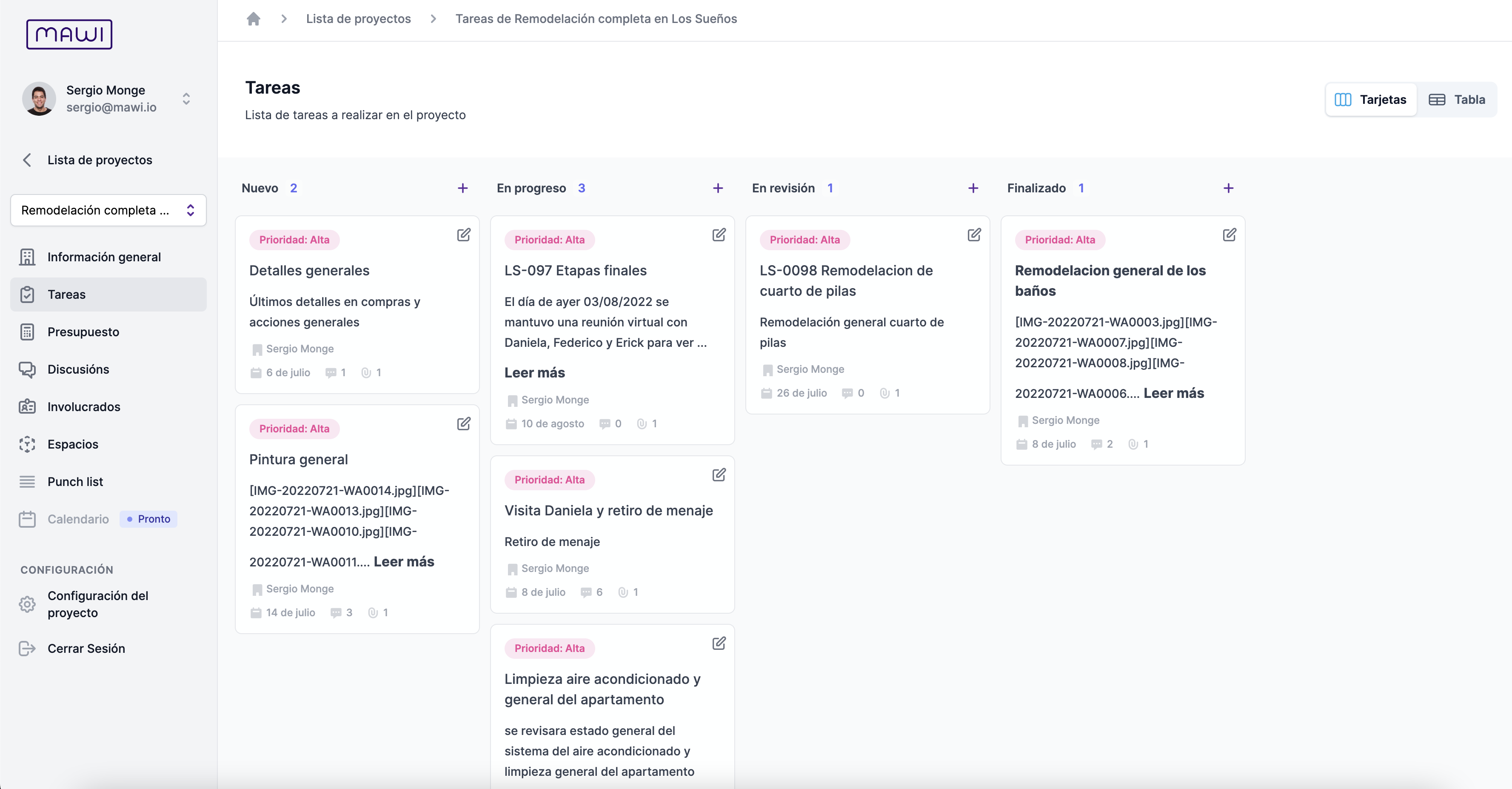Expand Leer más on LS-097 card
The height and width of the screenshot is (789, 1512).
coord(534,373)
